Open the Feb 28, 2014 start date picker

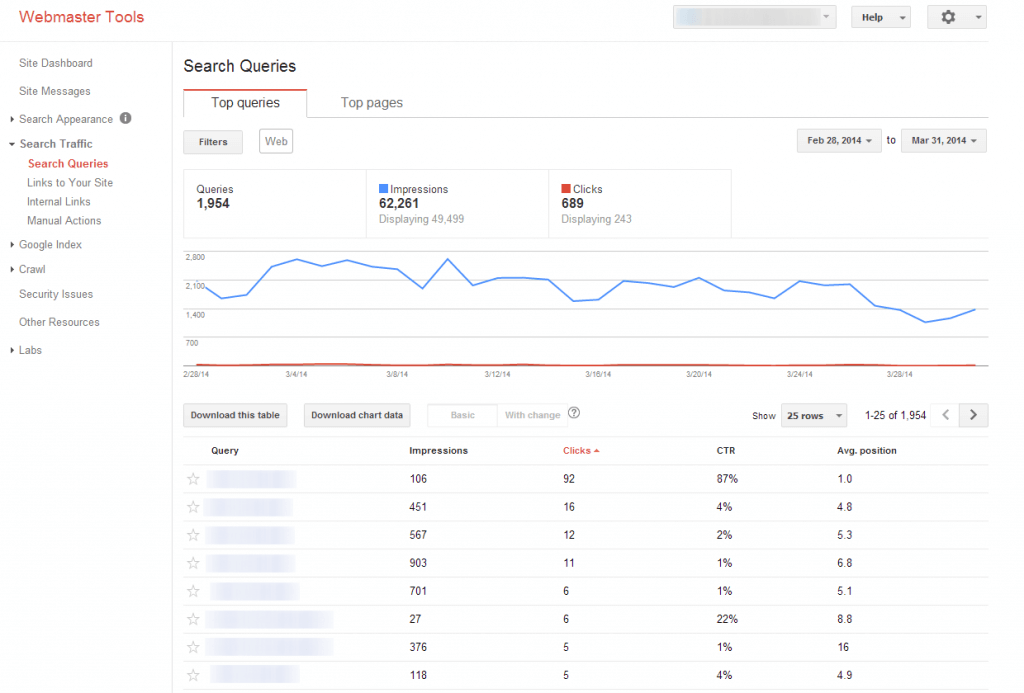click(x=839, y=141)
